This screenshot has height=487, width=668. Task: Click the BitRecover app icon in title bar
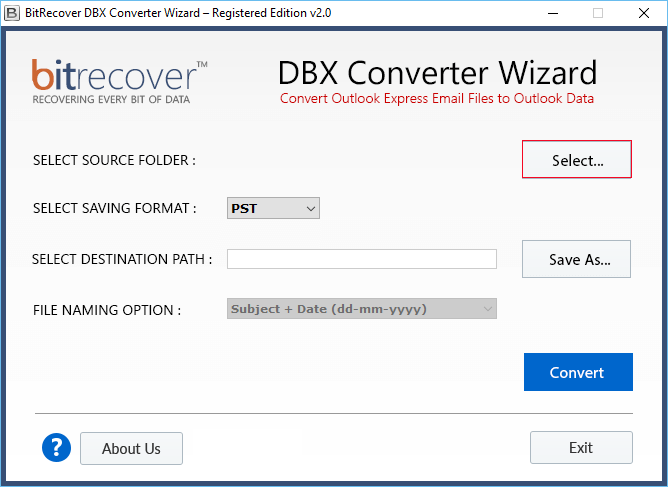click(x=12, y=13)
